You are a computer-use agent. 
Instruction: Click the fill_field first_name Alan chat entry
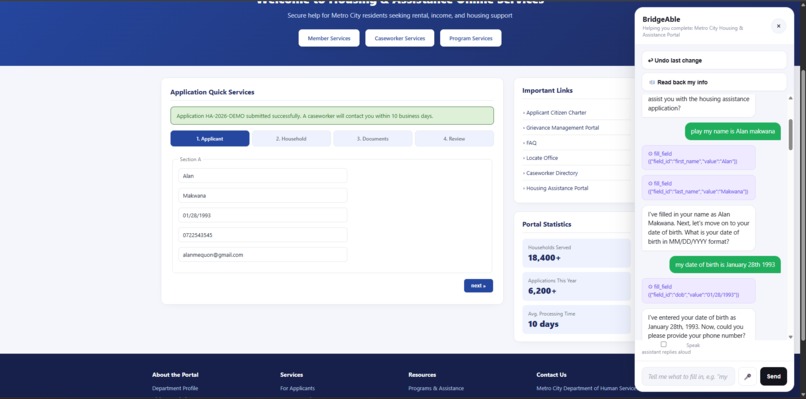pos(699,157)
